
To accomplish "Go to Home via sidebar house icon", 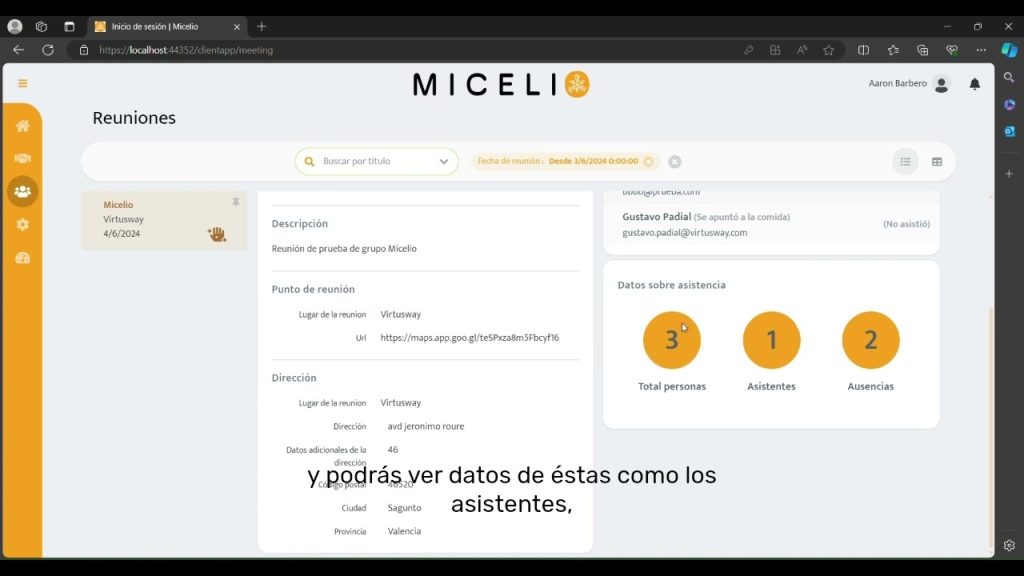I will pyautogui.click(x=22, y=126).
